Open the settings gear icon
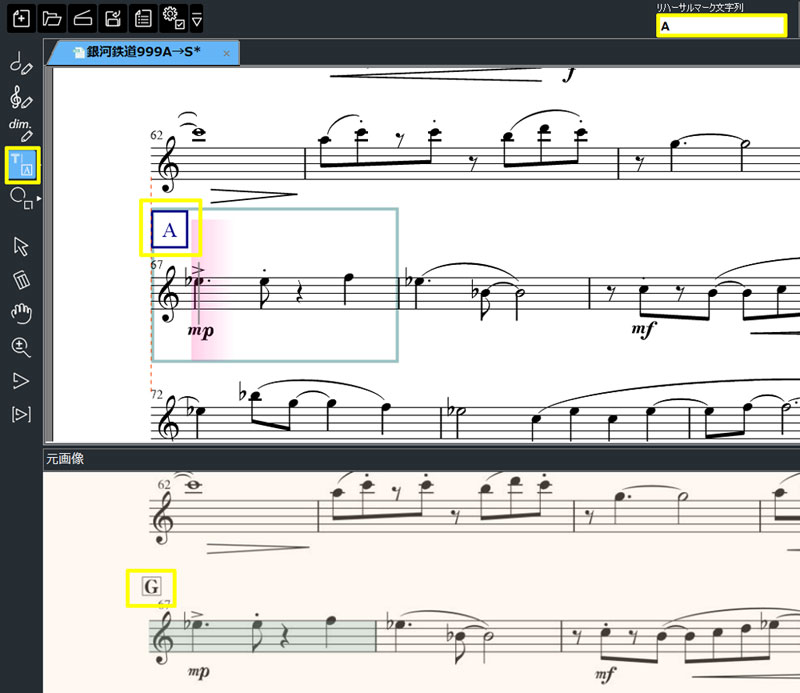The height and width of the screenshot is (693, 800). coord(173,19)
